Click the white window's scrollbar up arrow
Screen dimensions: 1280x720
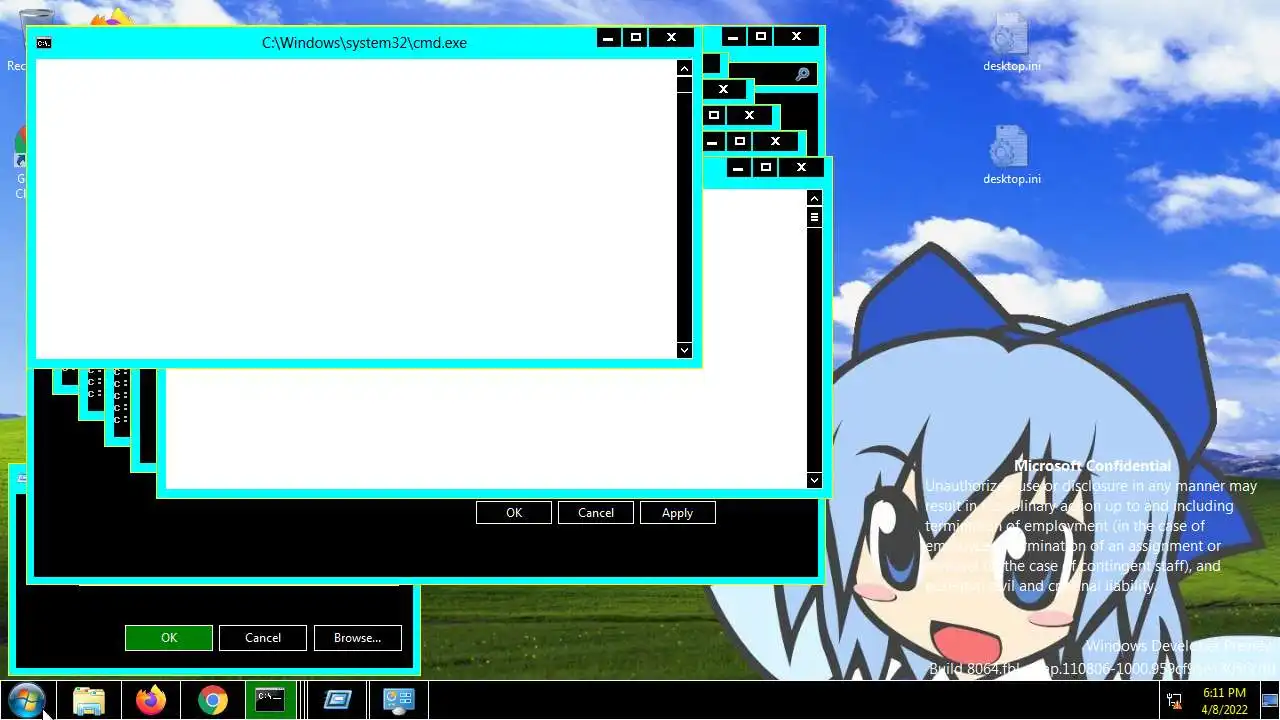(814, 198)
